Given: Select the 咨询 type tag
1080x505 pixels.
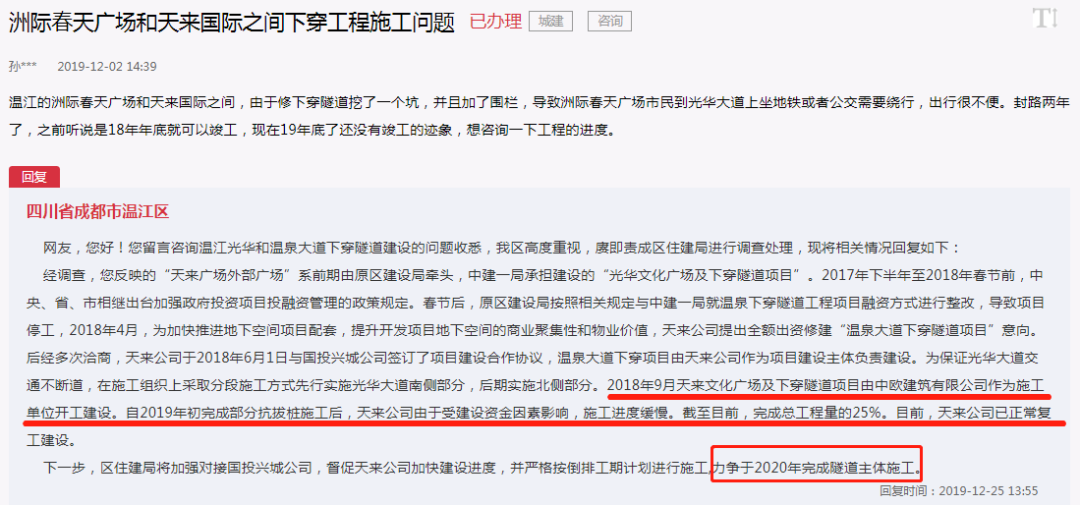Looking at the screenshot, I should click(610, 21).
